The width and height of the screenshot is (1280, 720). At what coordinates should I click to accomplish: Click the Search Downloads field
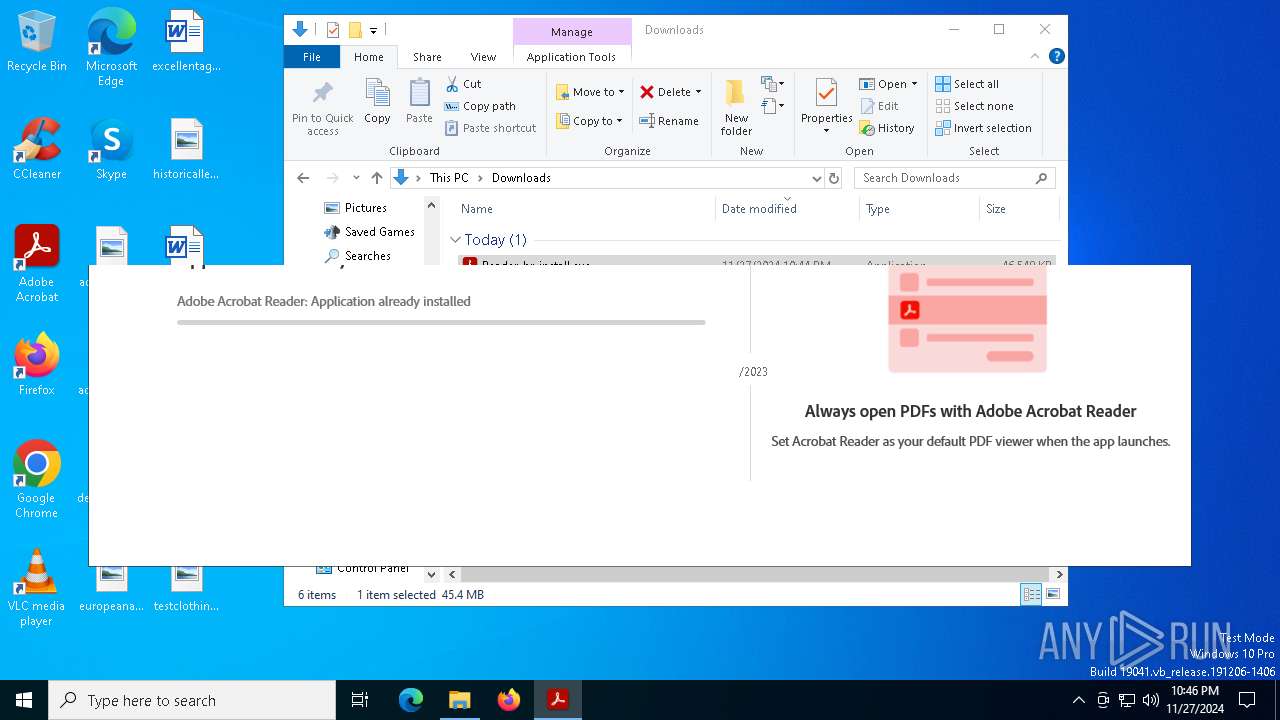954,178
